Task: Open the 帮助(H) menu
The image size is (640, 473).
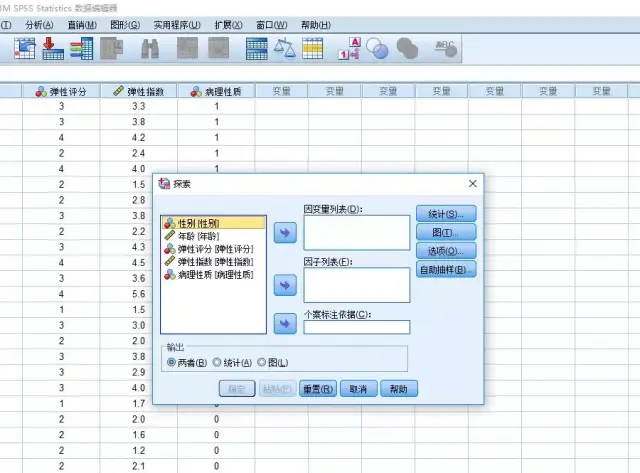Action: [316, 25]
